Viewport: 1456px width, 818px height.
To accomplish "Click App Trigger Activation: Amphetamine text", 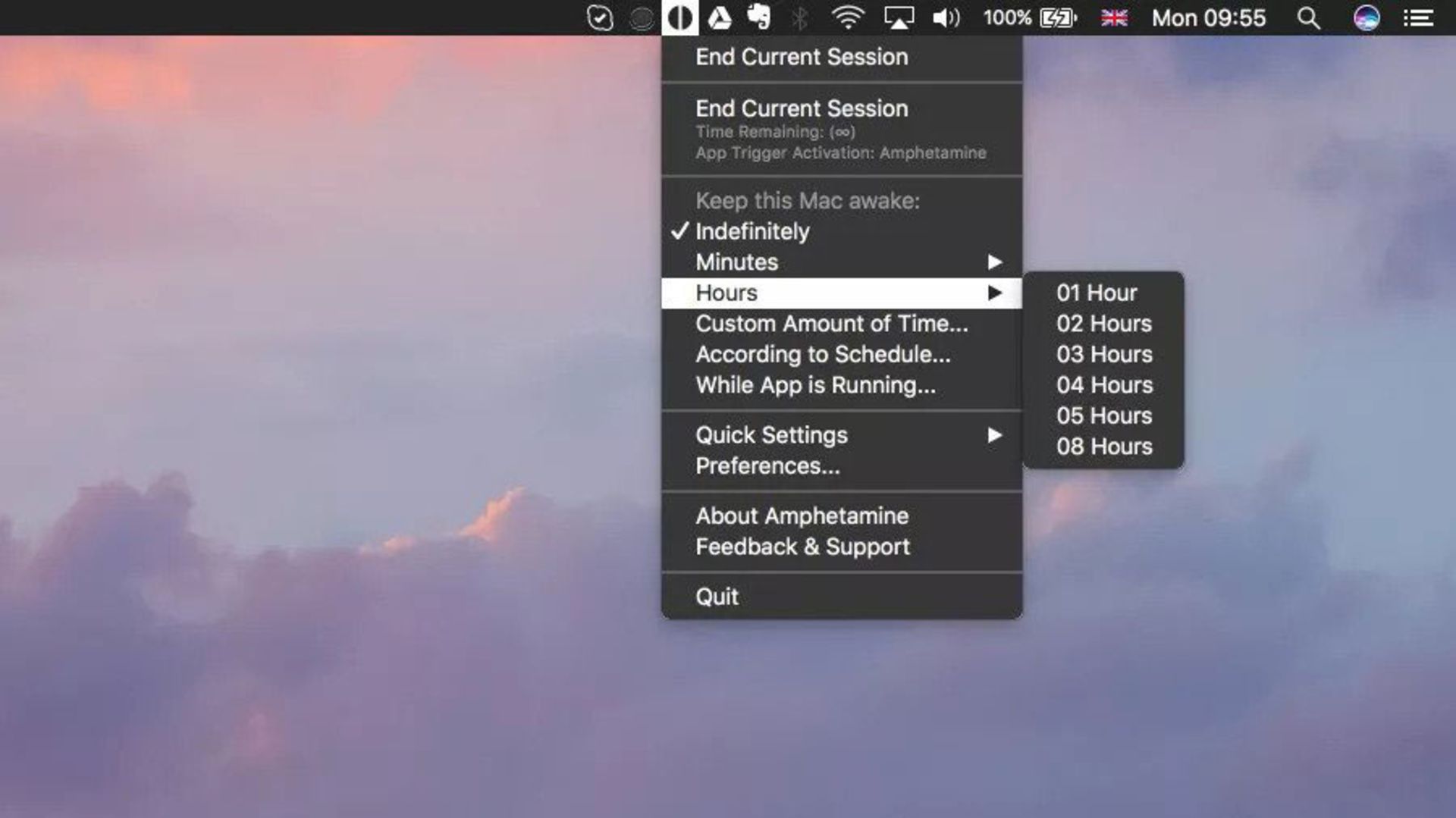I will click(x=841, y=153).
